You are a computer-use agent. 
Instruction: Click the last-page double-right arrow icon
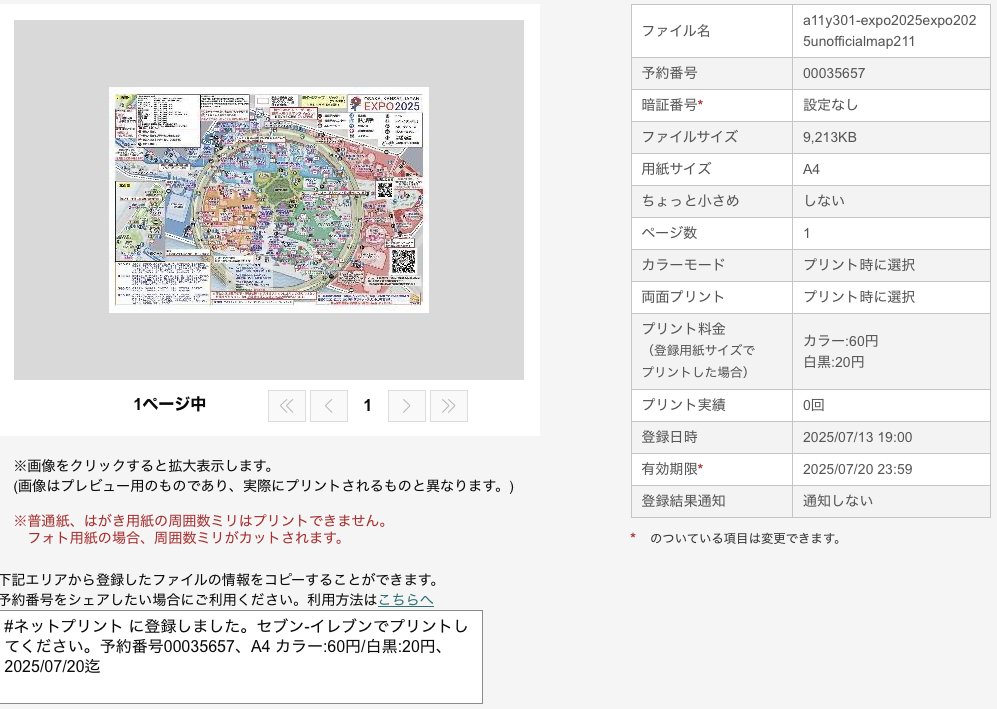pyautogui.click(x=448, y=405)
